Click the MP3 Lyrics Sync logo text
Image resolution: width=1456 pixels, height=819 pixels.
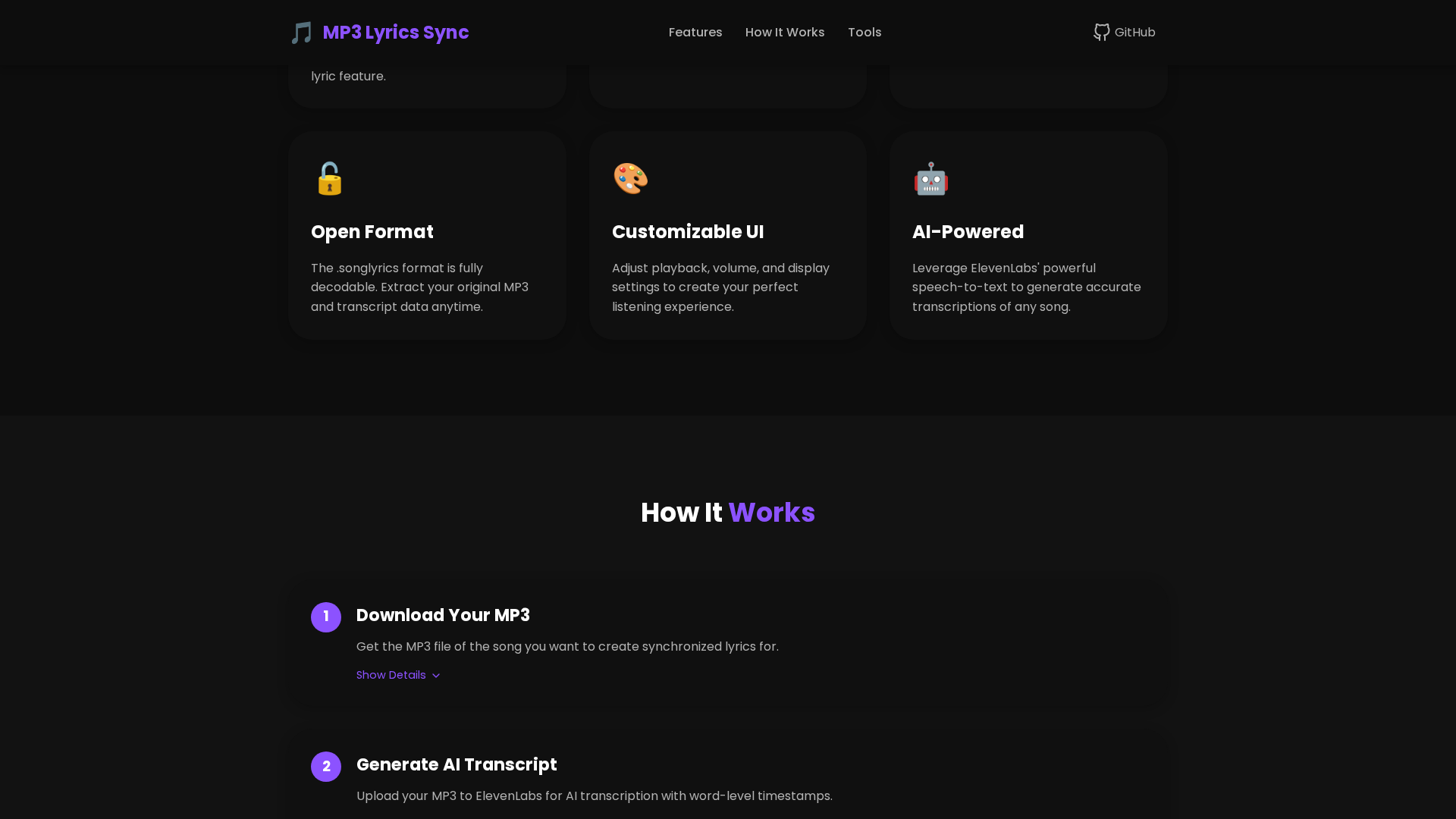[396, 32]
